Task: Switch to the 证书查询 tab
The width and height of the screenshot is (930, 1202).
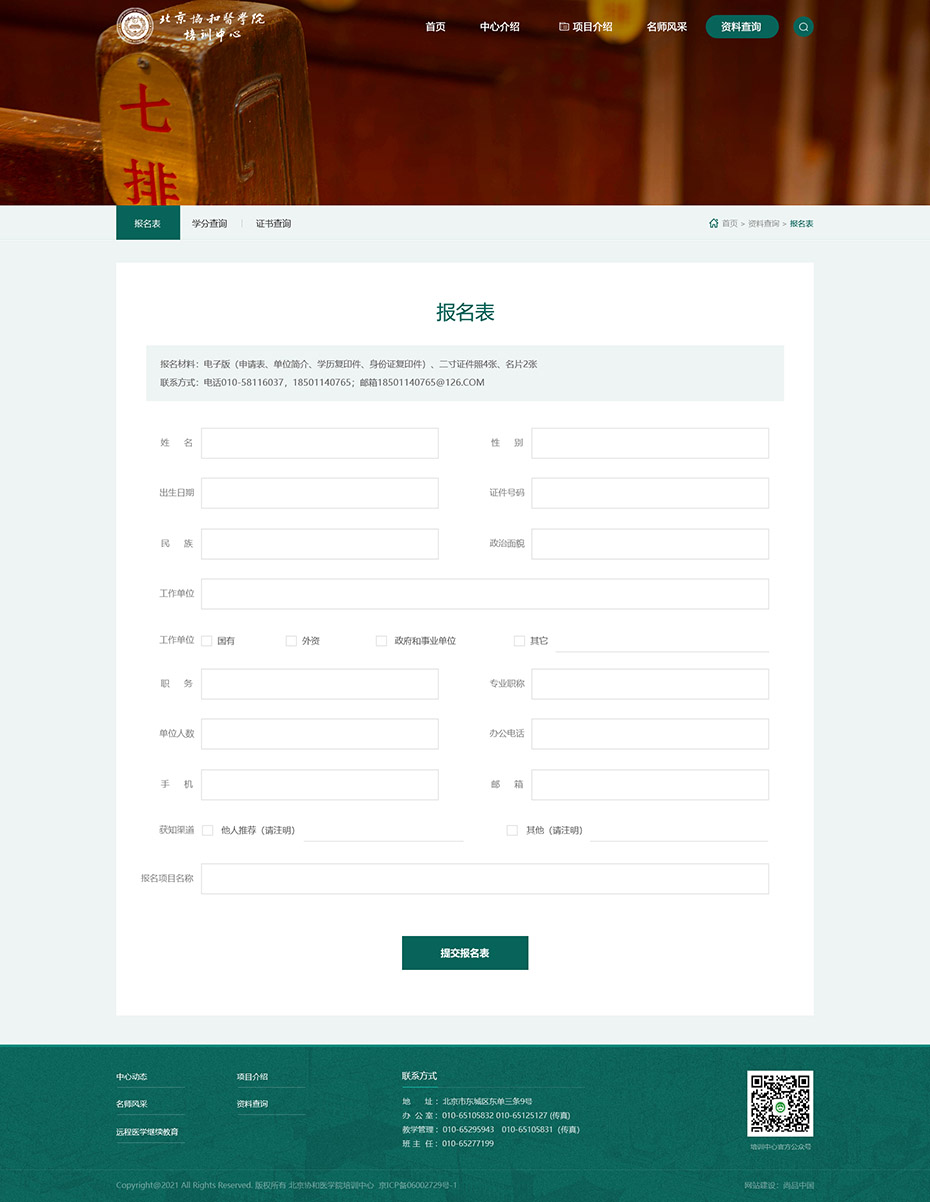Action: pyautogui.click(x=273, y=223)
